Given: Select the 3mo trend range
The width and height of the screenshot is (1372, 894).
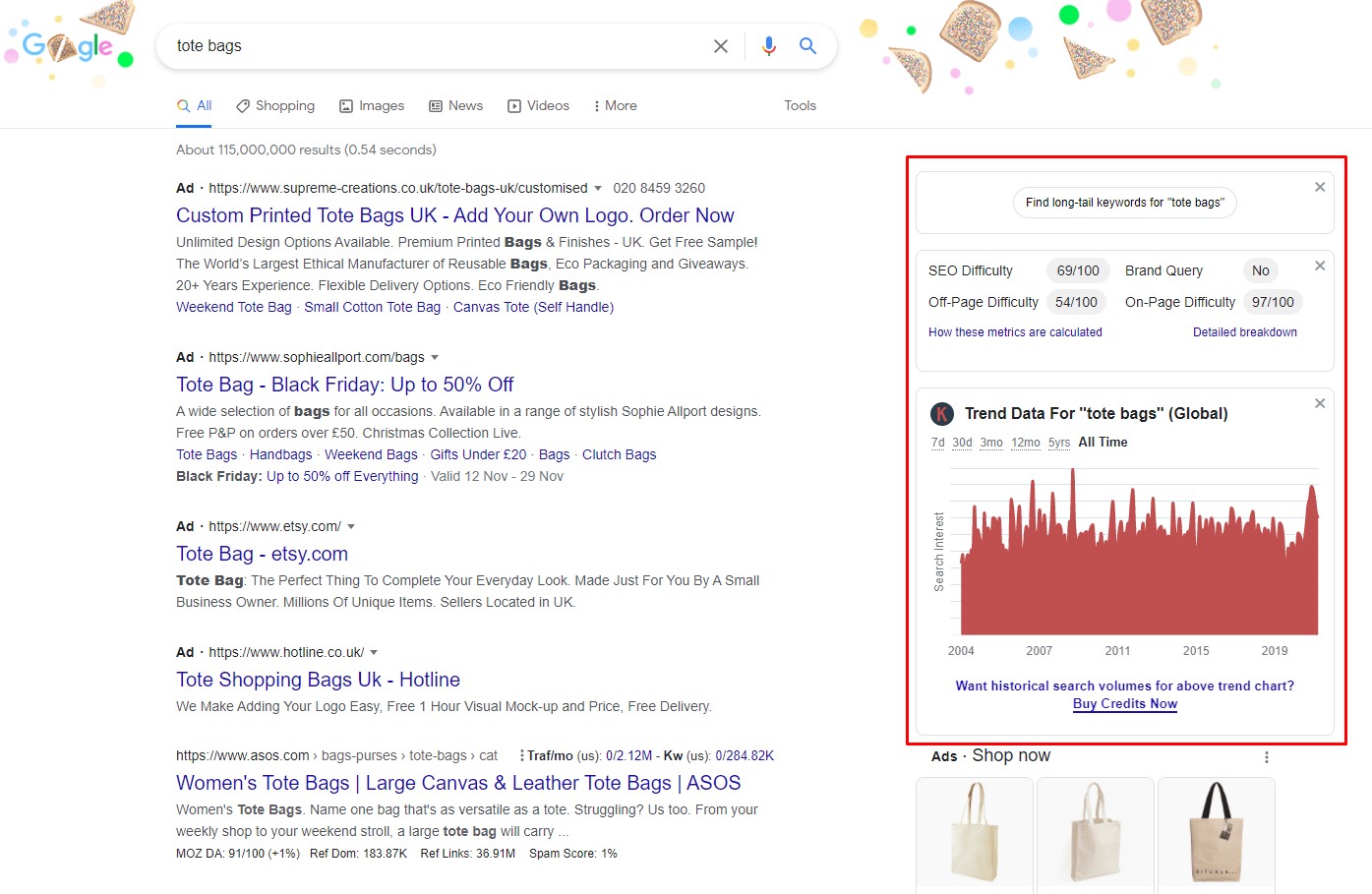Looking at the screenshot, I should pos(991,443).
